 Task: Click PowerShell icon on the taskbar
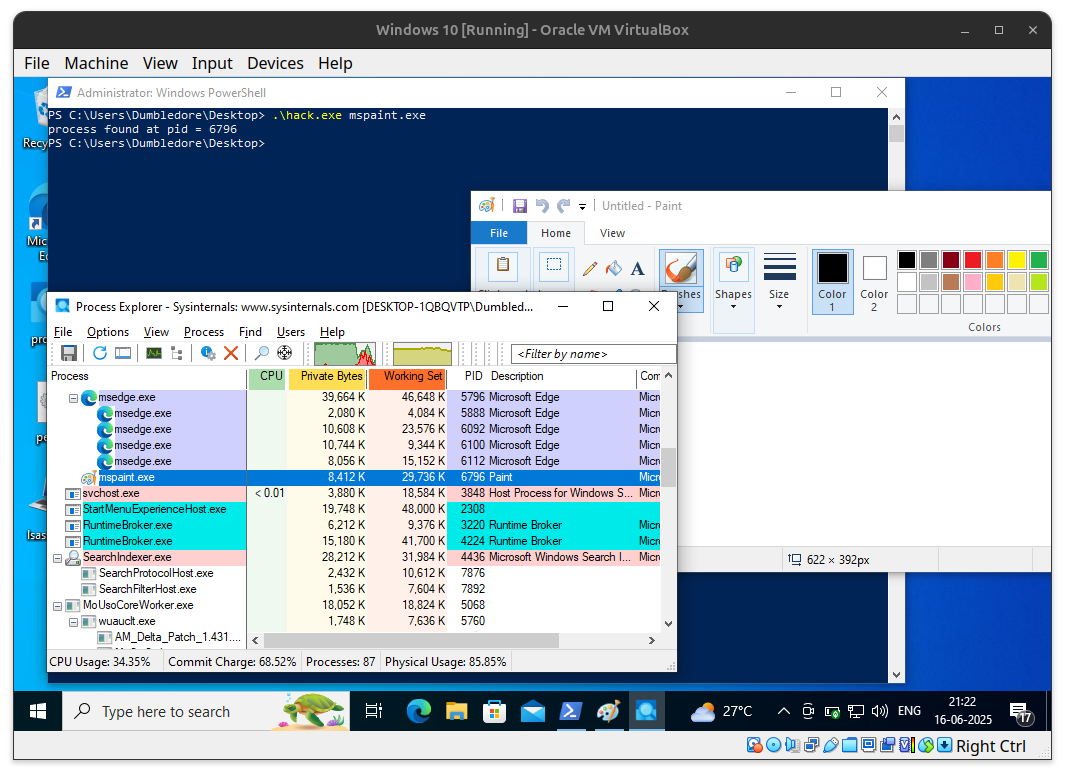[x=570, y=711]
